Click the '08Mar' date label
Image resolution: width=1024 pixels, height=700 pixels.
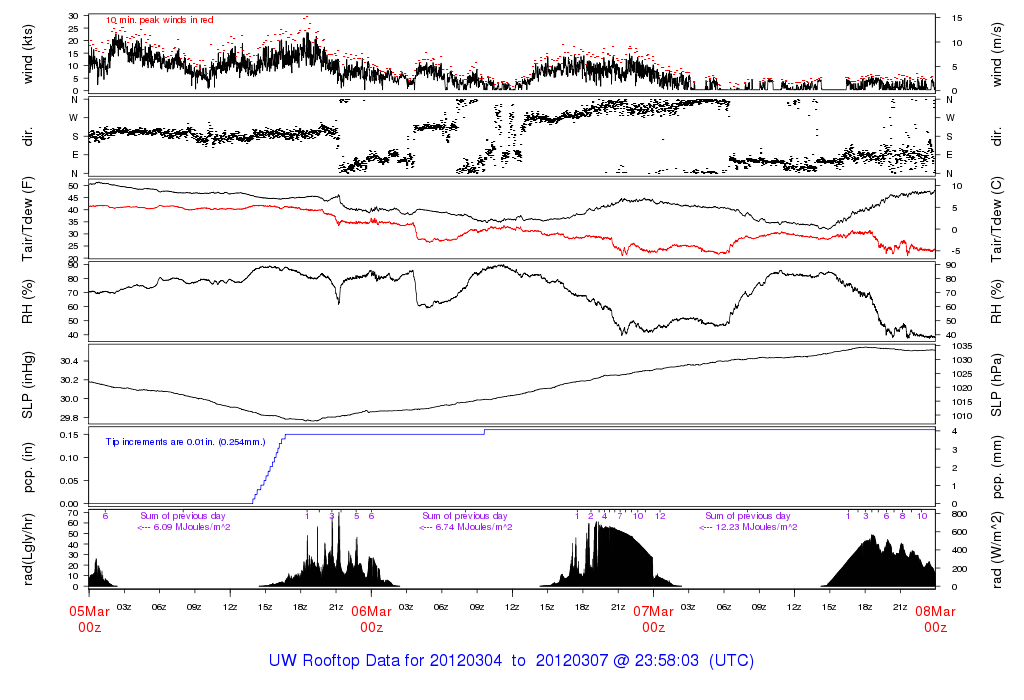point(935,612)
